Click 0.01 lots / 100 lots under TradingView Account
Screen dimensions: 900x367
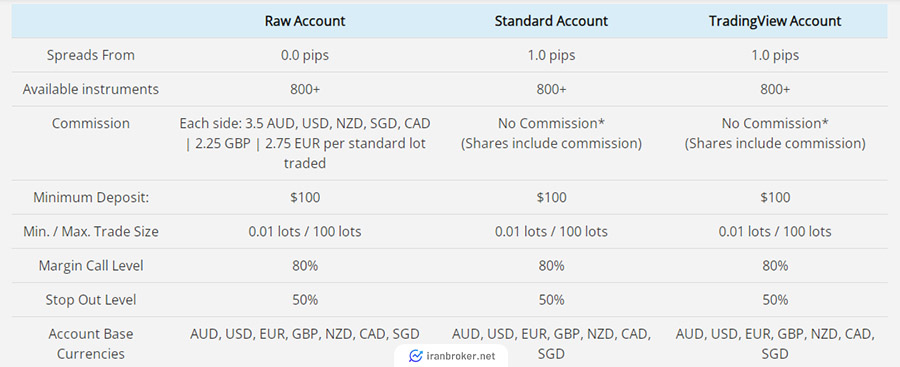775,232
